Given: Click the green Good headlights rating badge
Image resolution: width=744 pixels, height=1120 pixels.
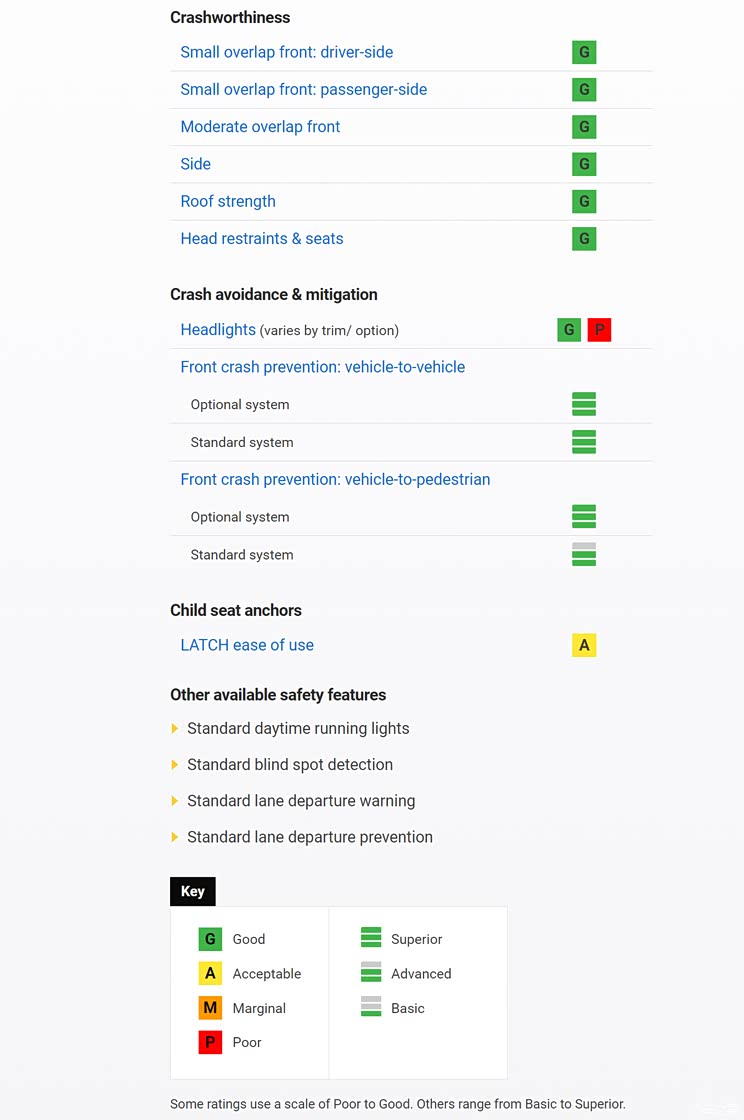Looking at the screenshot, I should (569, 330).
